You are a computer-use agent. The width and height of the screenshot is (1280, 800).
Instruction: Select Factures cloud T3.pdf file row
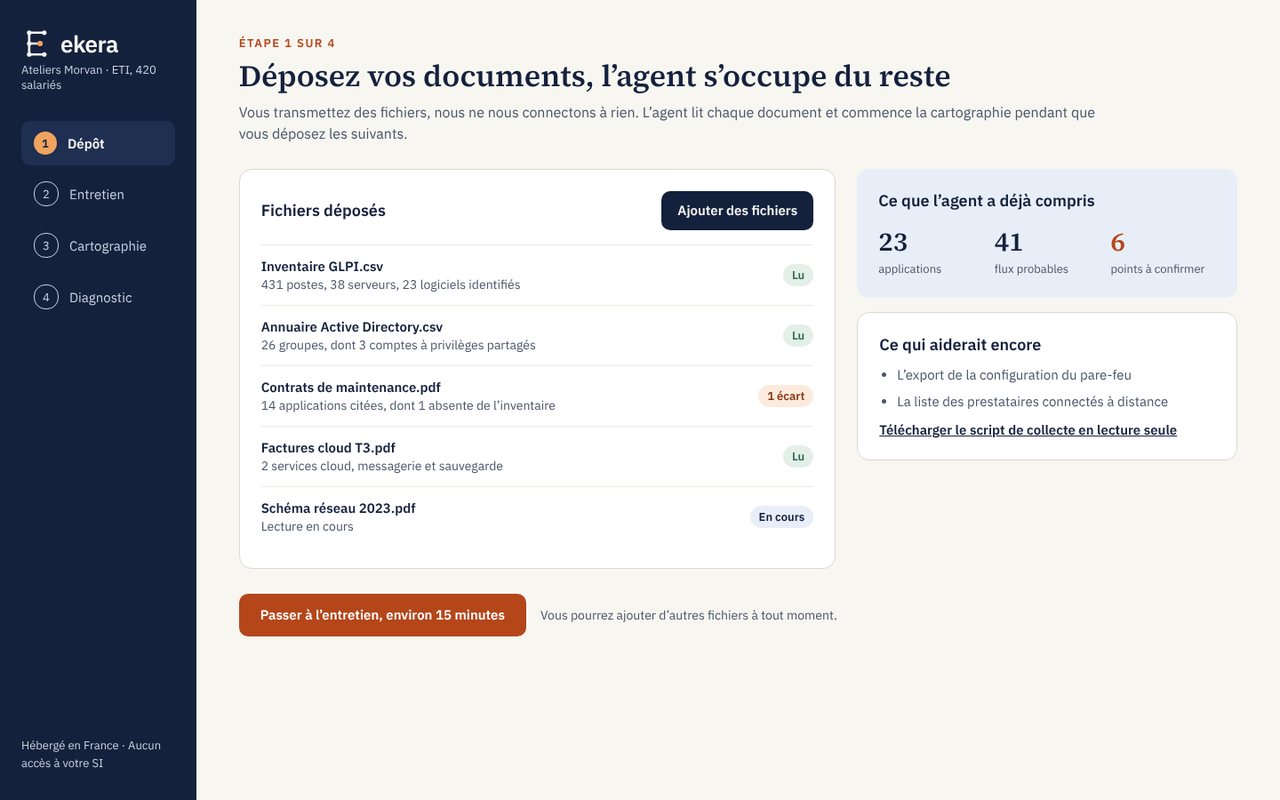[537, 457]
